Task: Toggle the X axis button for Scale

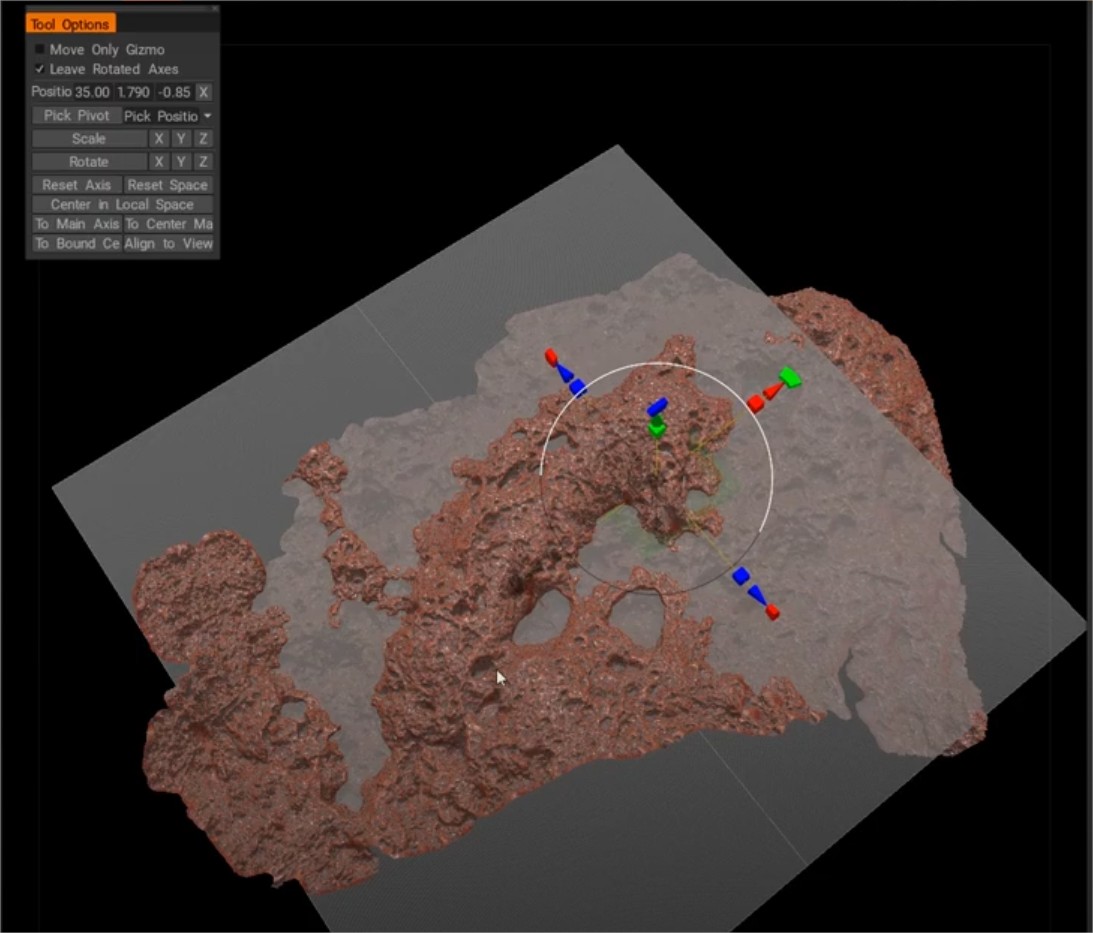Action: point(158,139)
